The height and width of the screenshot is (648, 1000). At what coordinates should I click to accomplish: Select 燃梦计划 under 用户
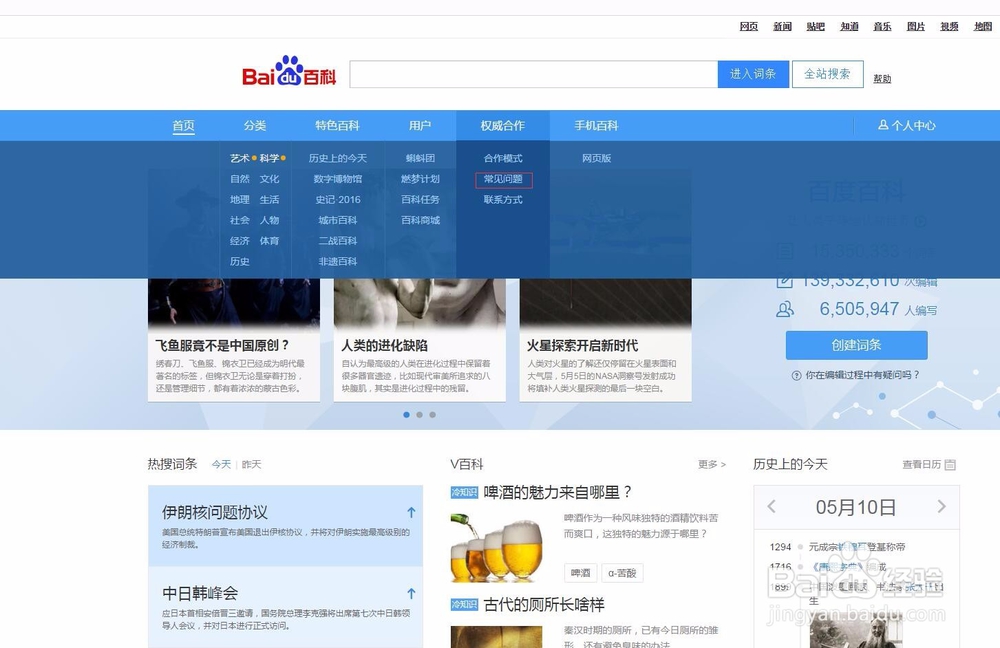tap(420, 179)
